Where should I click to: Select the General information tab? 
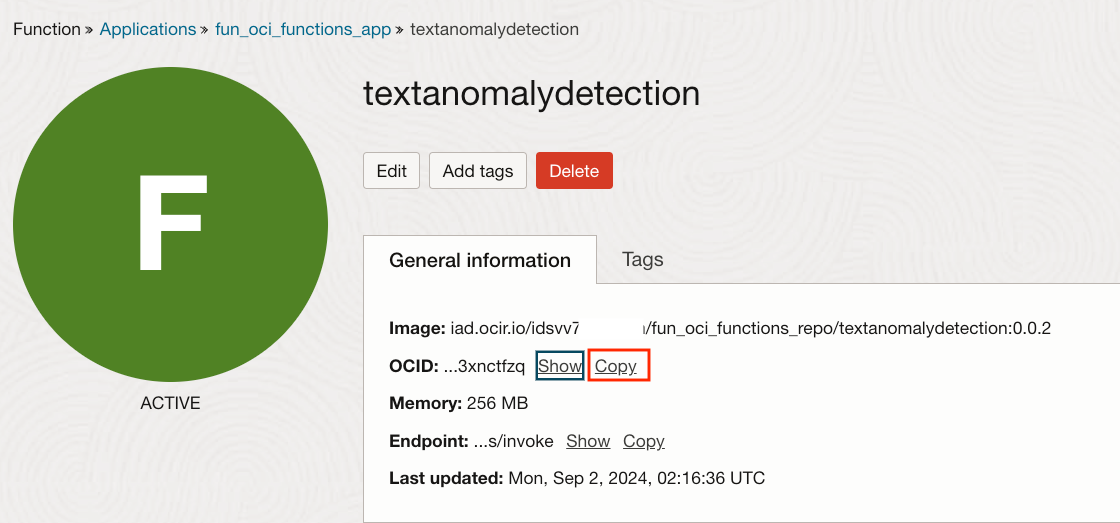[480, 261]
